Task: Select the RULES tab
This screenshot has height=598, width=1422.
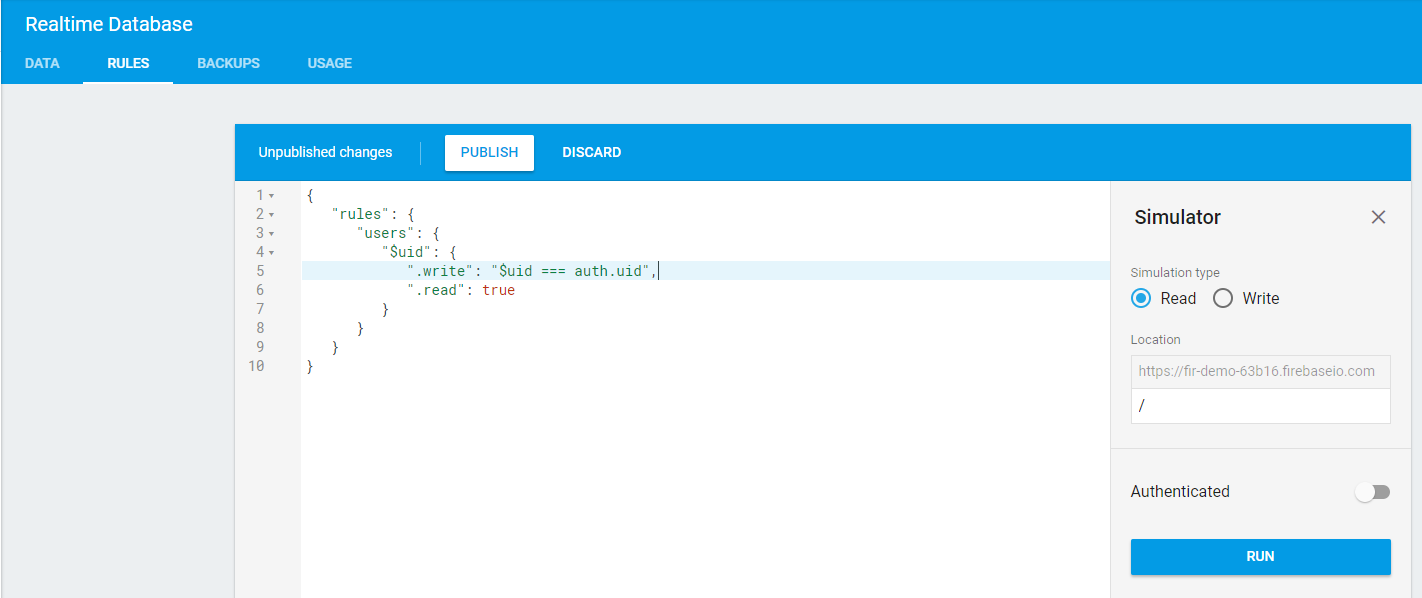Action: (x=128, y=63)
